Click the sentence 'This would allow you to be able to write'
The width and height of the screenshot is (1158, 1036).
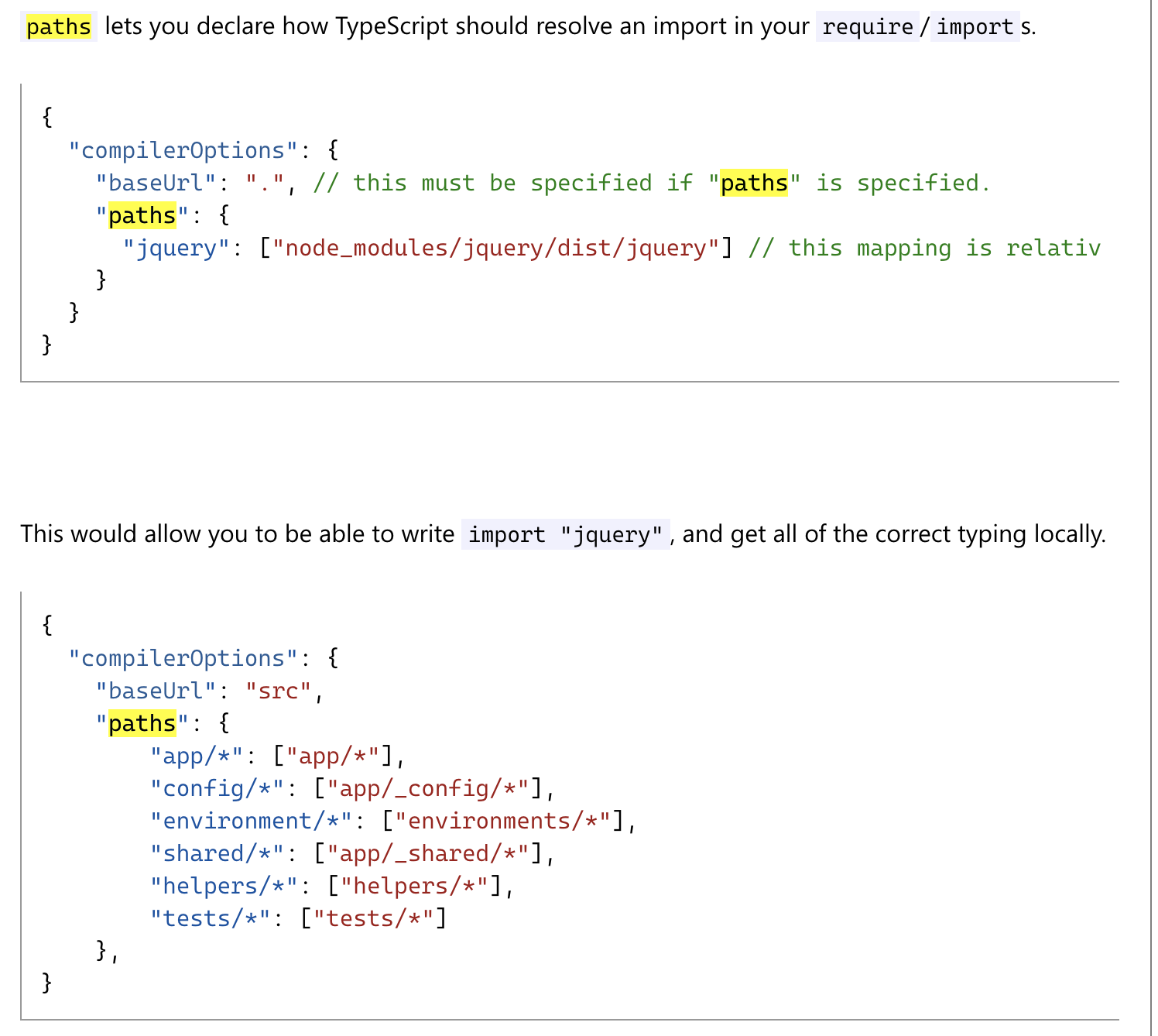click(238, 534)
